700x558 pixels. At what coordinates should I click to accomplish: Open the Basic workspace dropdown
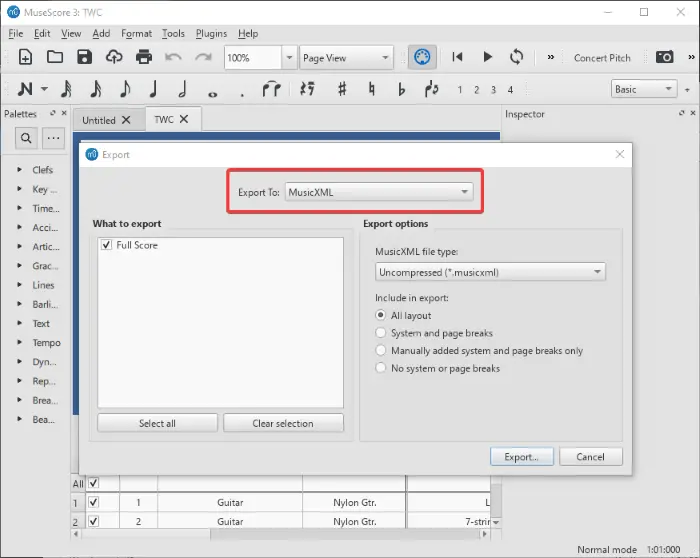coord(644,89)
